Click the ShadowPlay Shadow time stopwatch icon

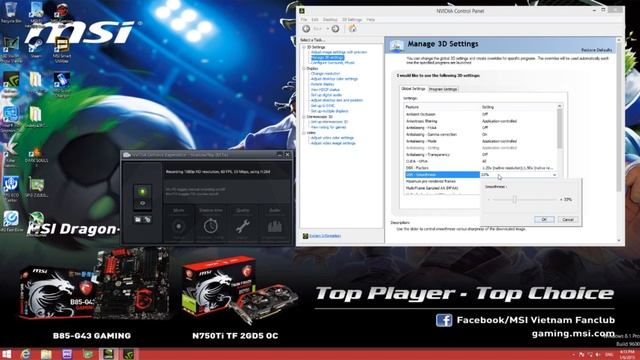(x=211, y=225)
